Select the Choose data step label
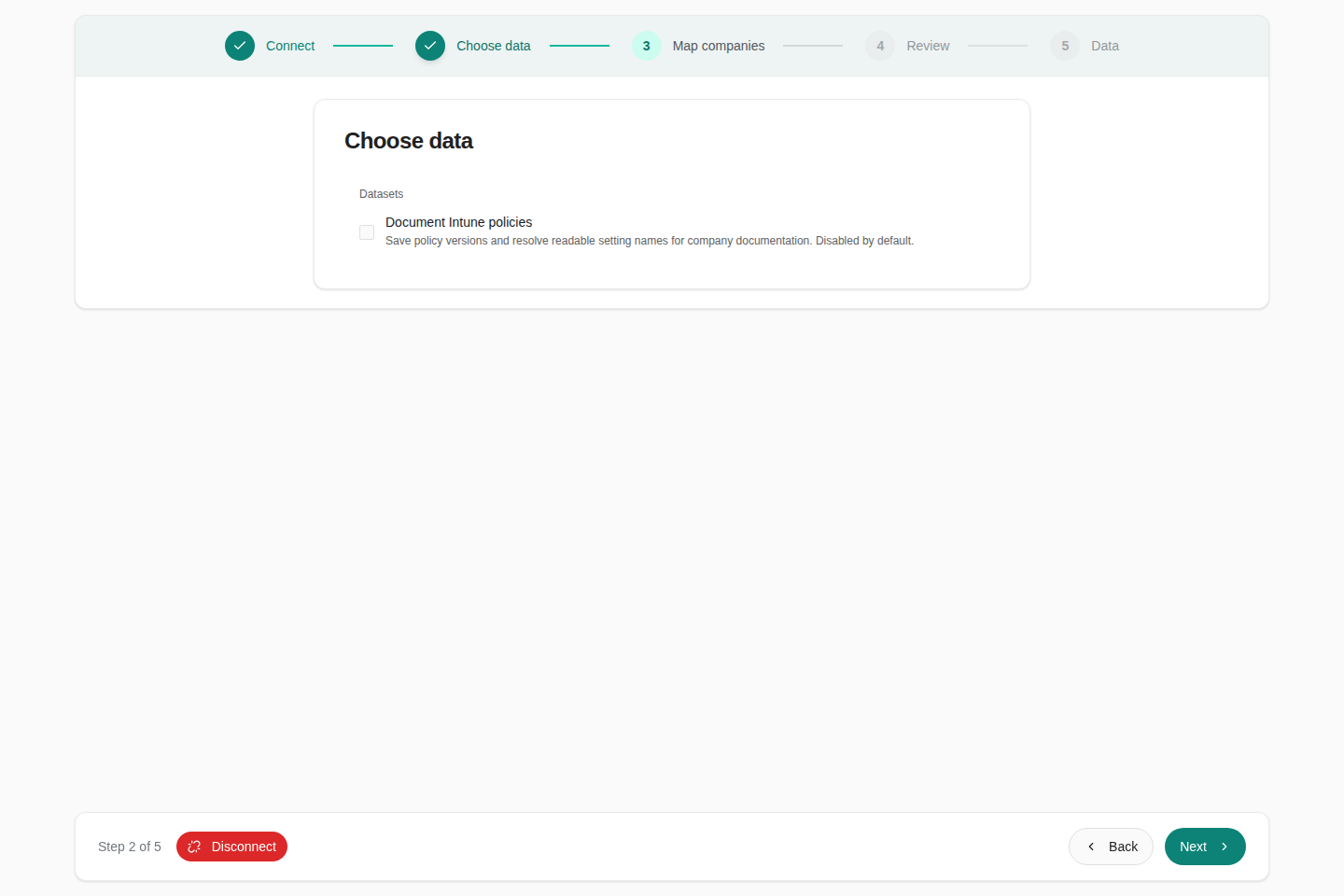The height and width of the screenshot is (896, 1344). (x=494, y=46)
